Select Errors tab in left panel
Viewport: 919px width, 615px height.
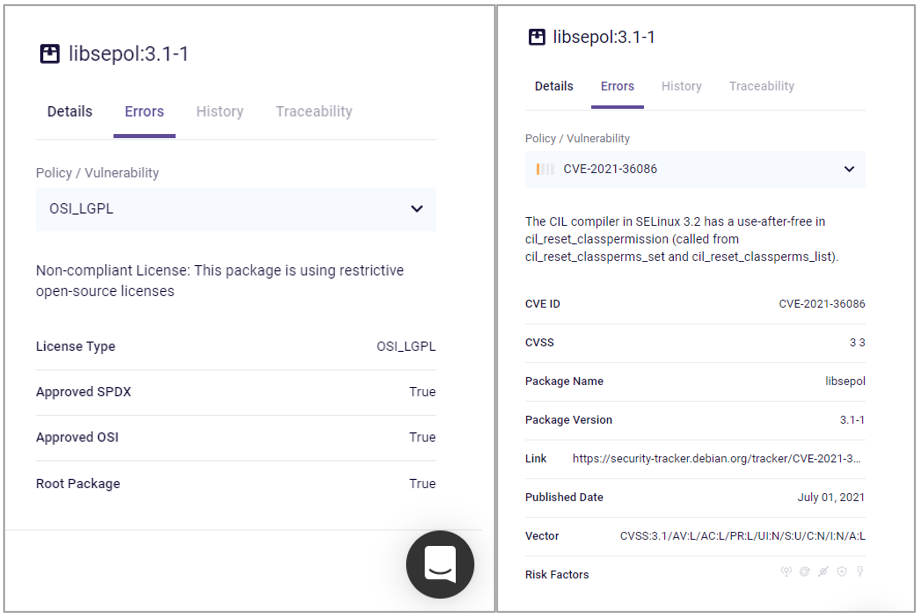pyautogui.click(x=144, y=111)
